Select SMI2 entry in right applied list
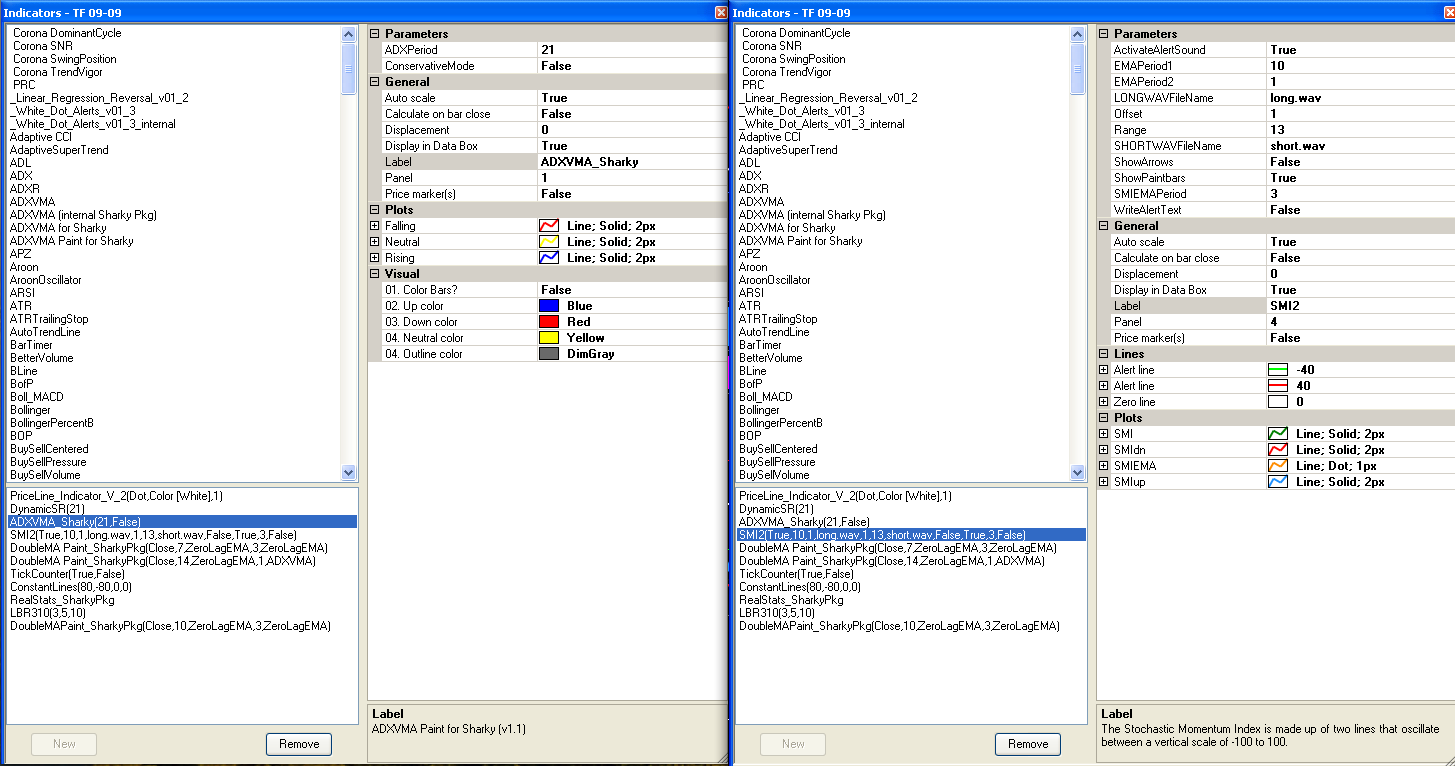Viewport: 1455px width, 766px height. (911, 535)
